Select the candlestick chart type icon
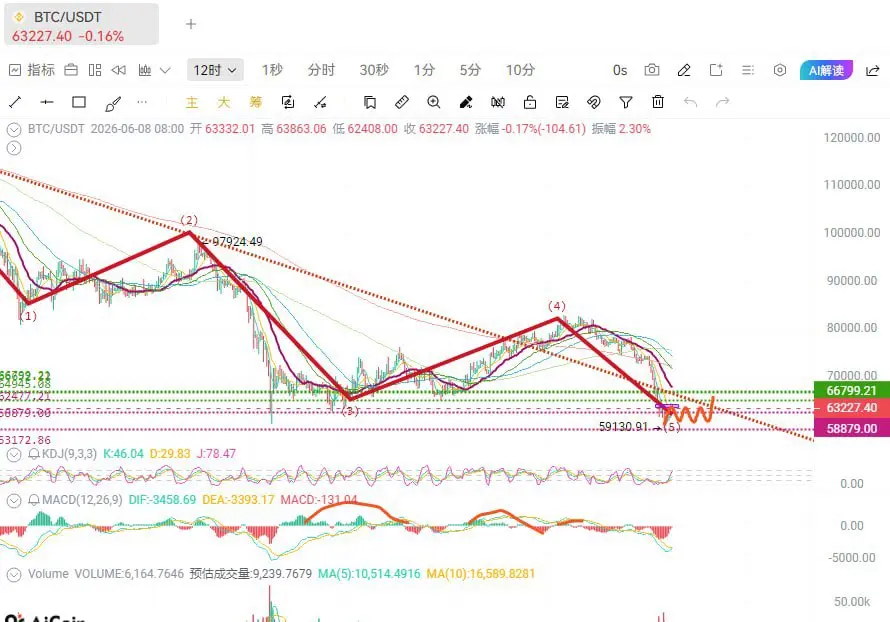The height and width of the screenshot is (622, 890). click(x=145, y=70)
